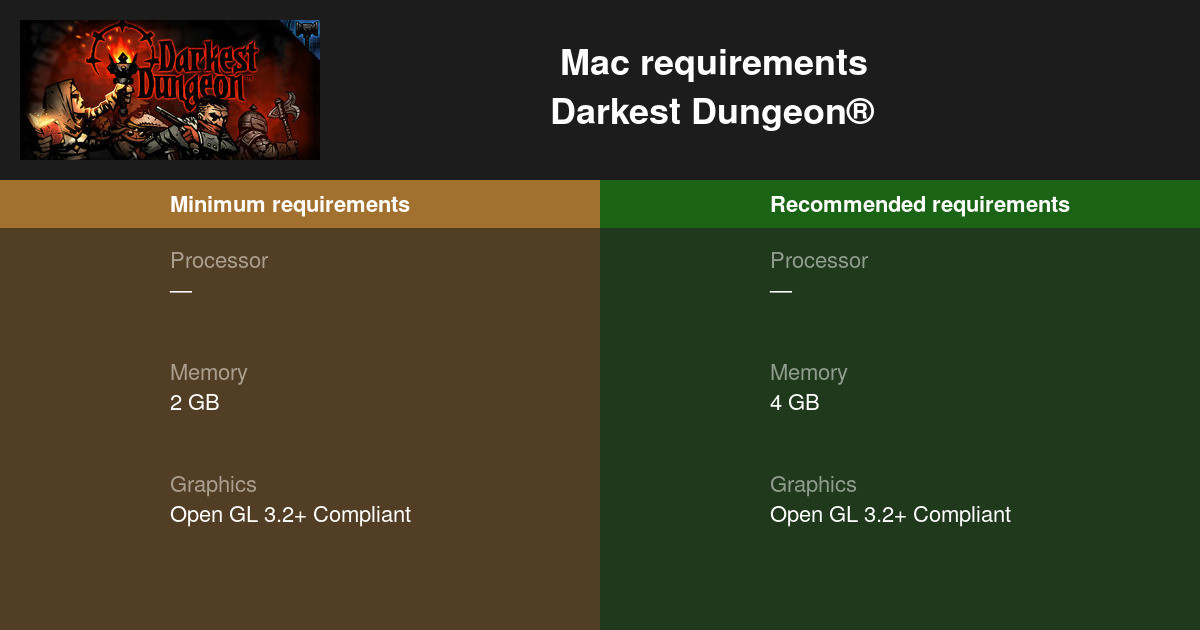The height and width of the screenshot is (630, 1200).
Task: Click the processor dash under Minimum requirements
Action: click(181, 291)
